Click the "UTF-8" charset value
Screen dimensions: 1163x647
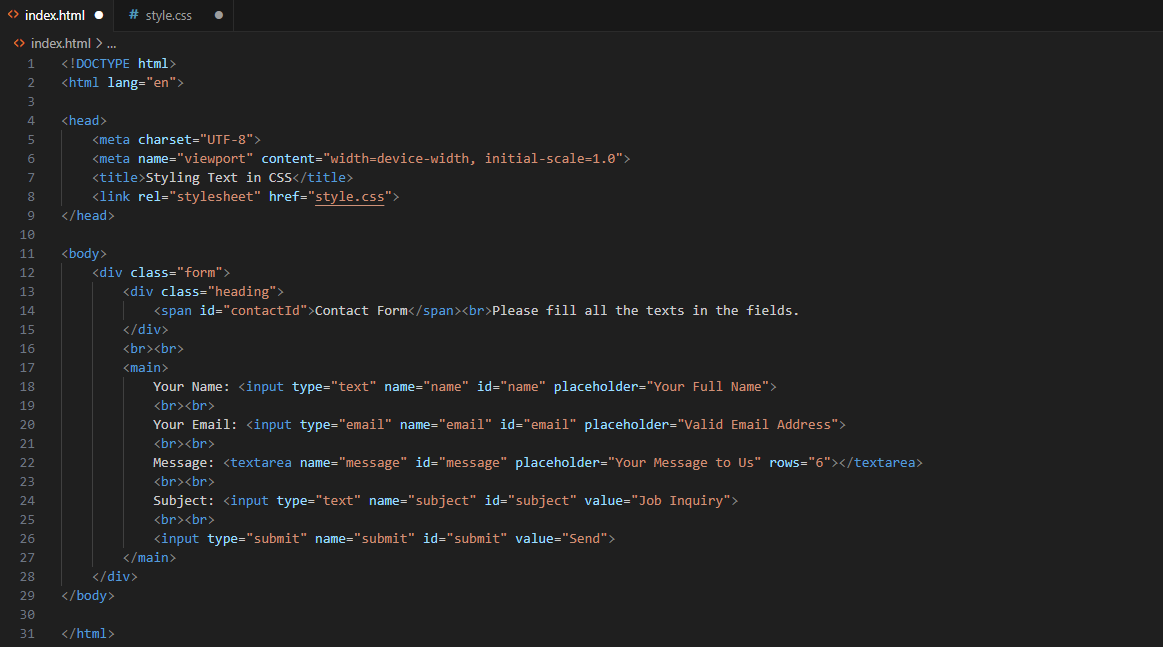click(x=226, y=139)
